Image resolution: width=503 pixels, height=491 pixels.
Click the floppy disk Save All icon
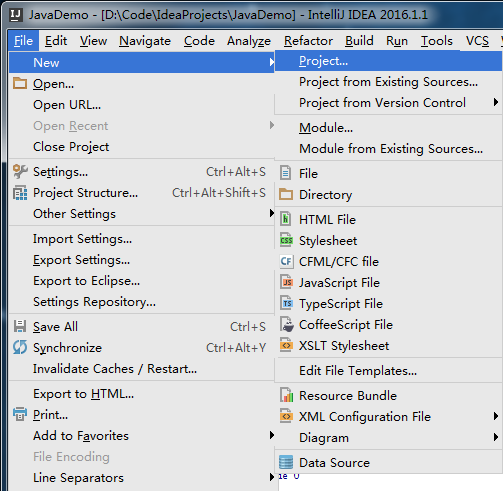coord(20,326)
